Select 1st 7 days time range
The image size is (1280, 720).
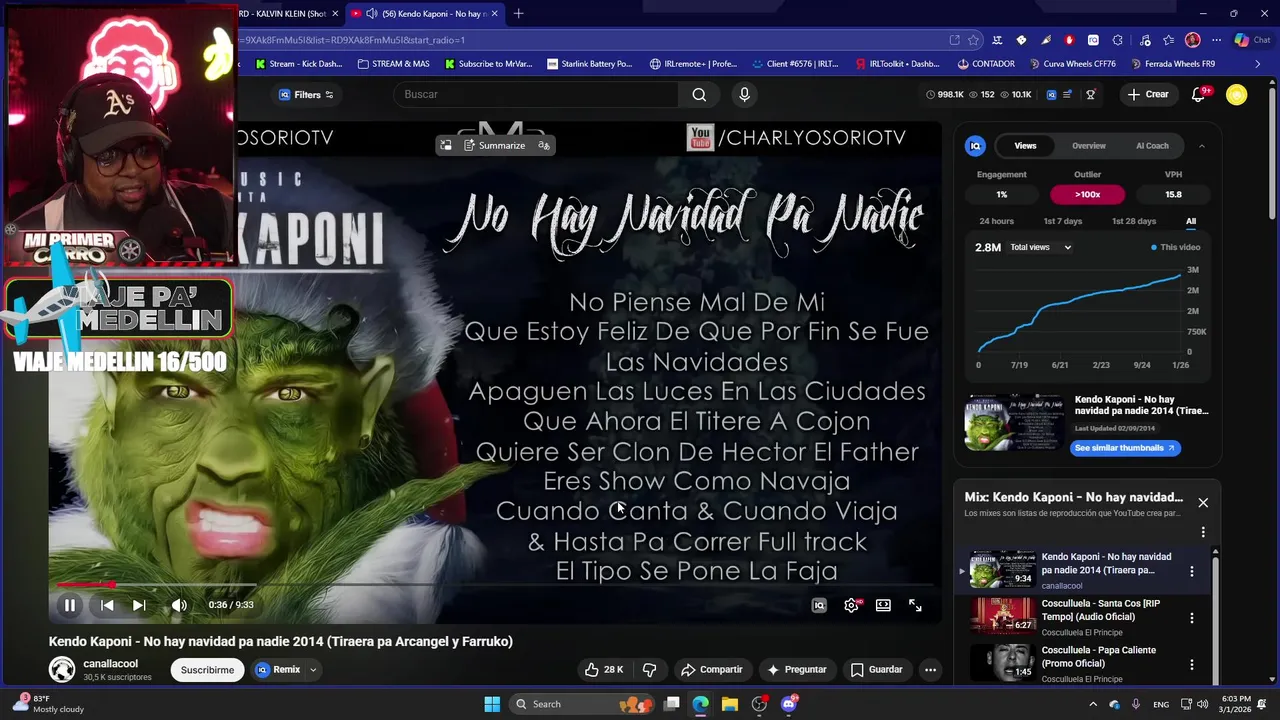click(1063, 221)
